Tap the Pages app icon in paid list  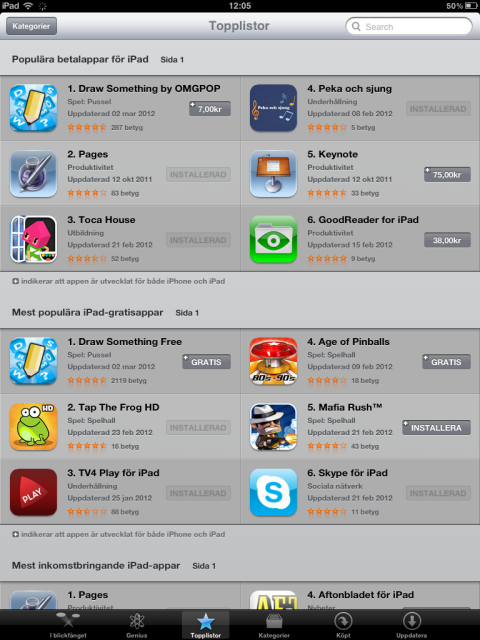(33, 173)
